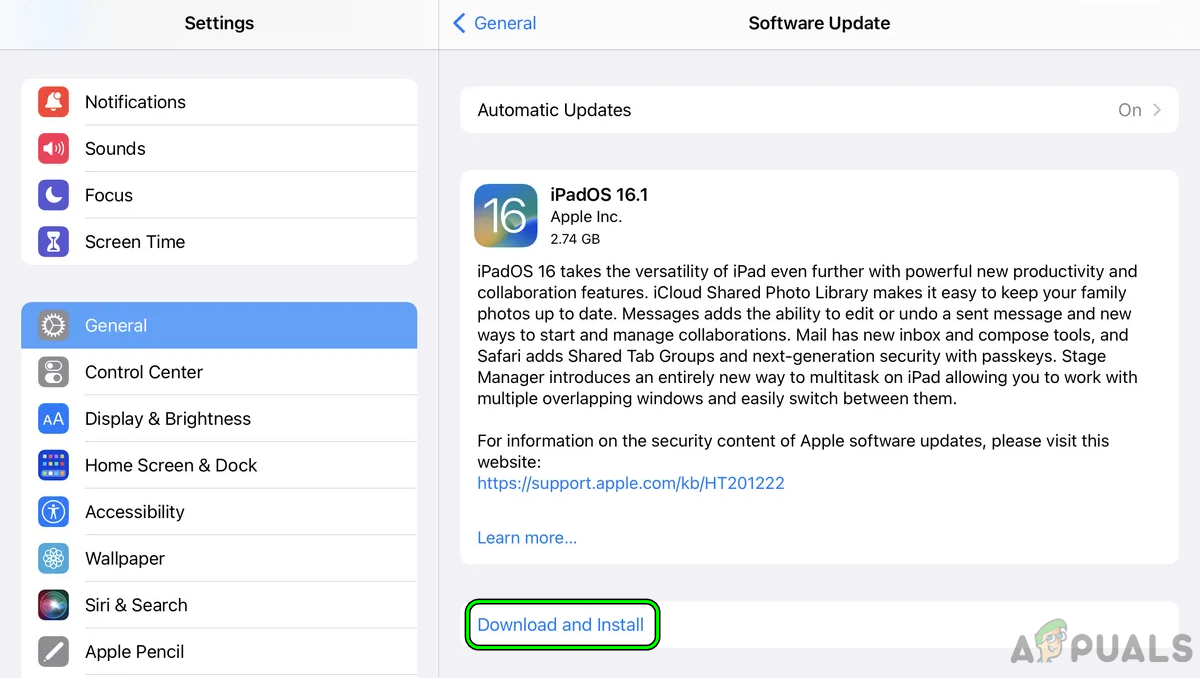Select the General gear icon
1200x678 pixels.
[53, 325]
